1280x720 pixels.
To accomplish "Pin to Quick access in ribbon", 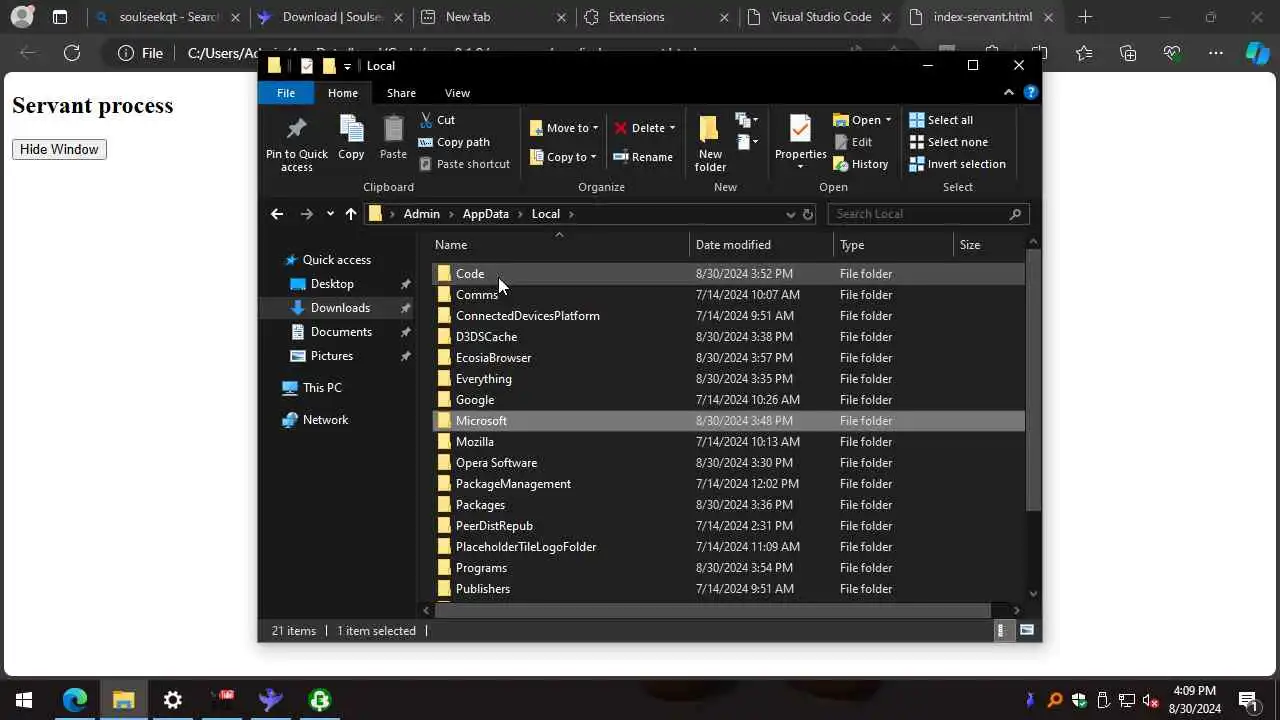I will point(296,145).
